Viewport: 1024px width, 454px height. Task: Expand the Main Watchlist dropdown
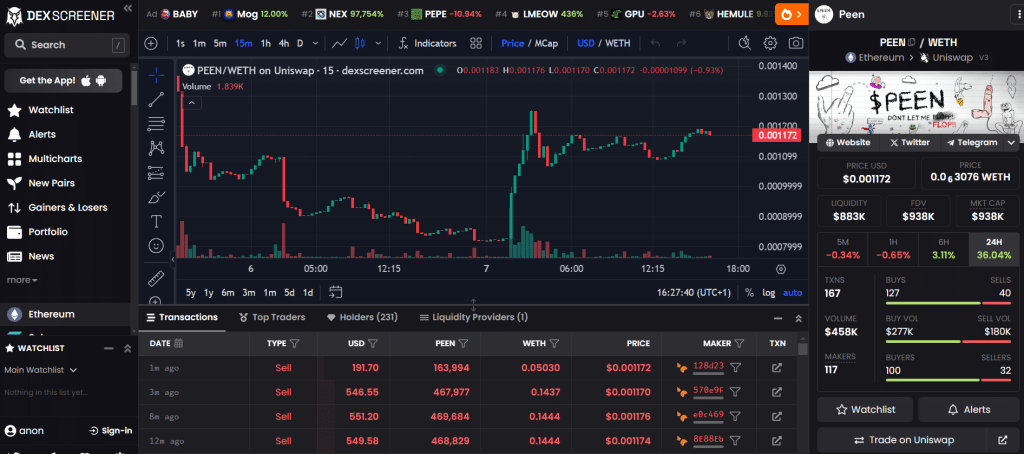point(42,370)
